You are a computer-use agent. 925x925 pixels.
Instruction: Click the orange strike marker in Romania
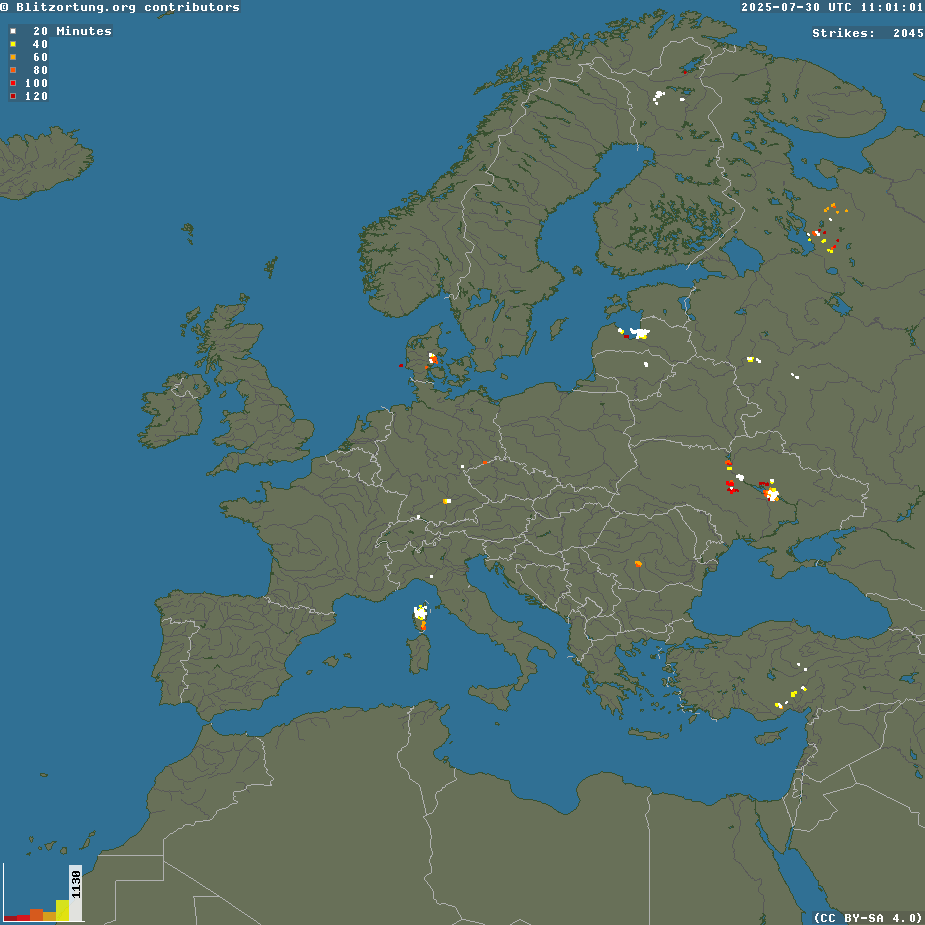638,564
